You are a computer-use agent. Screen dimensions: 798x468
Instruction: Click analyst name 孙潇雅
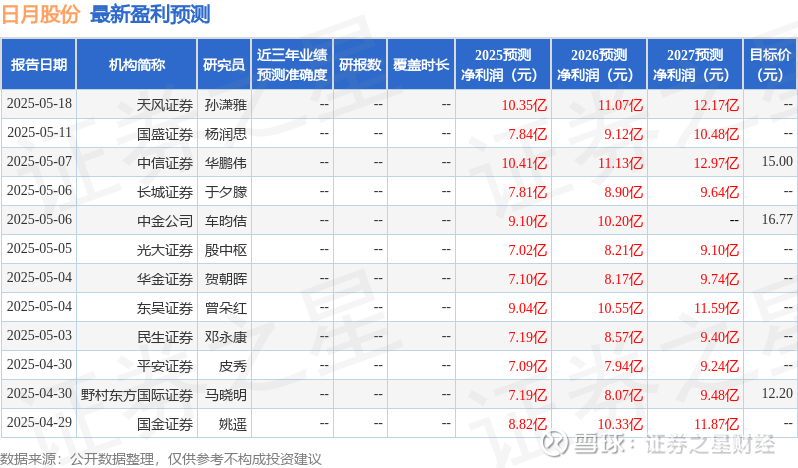[x=225, y=105]
